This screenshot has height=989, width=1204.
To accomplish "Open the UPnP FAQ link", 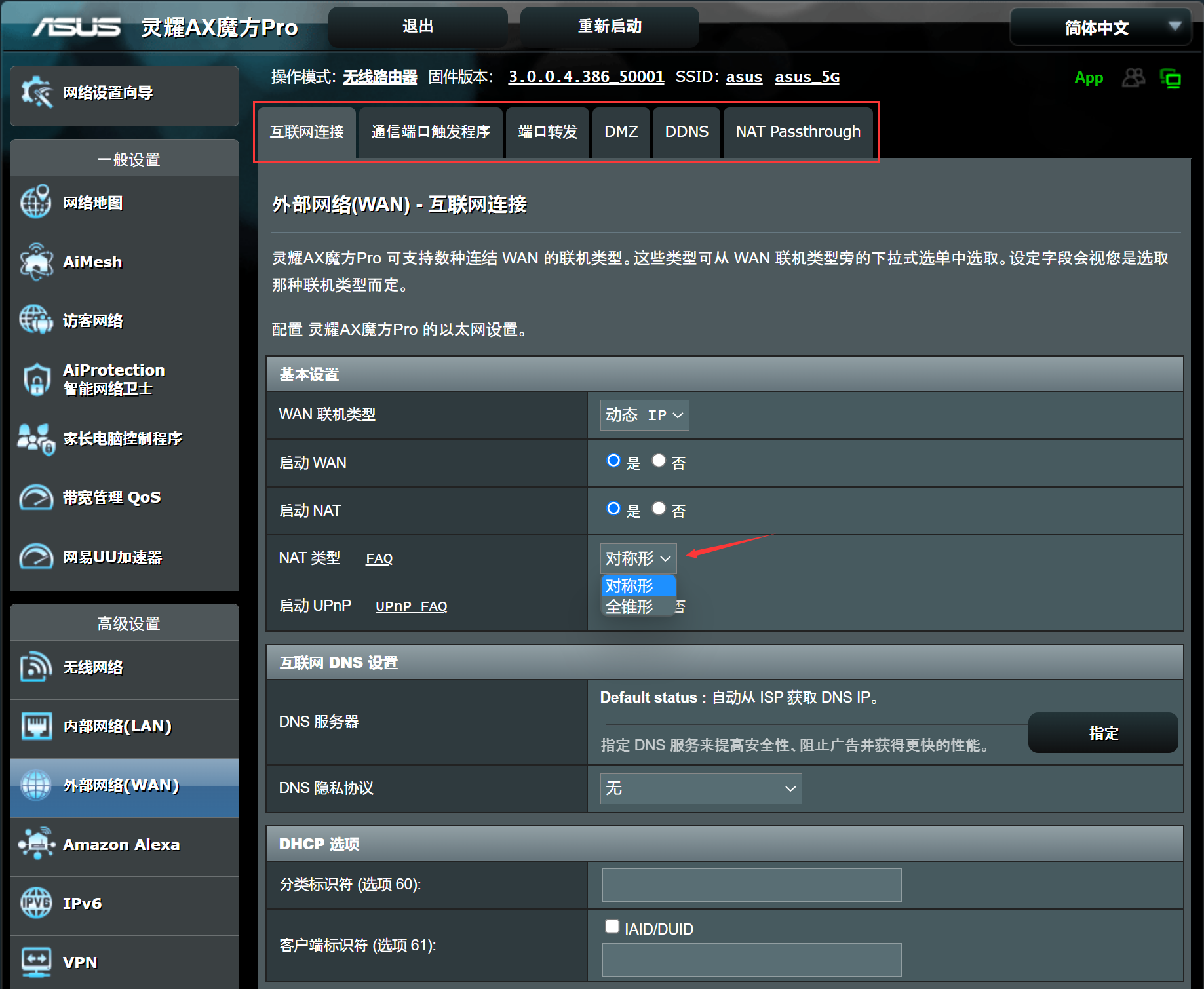I will pos(411,606).
